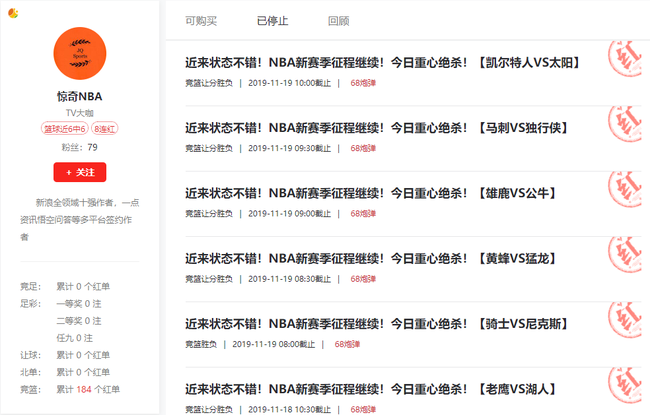Viewport: 650px width, 415px height.
Task: Click the small orange logo icon at top left
Action: [x=13, y=13]
